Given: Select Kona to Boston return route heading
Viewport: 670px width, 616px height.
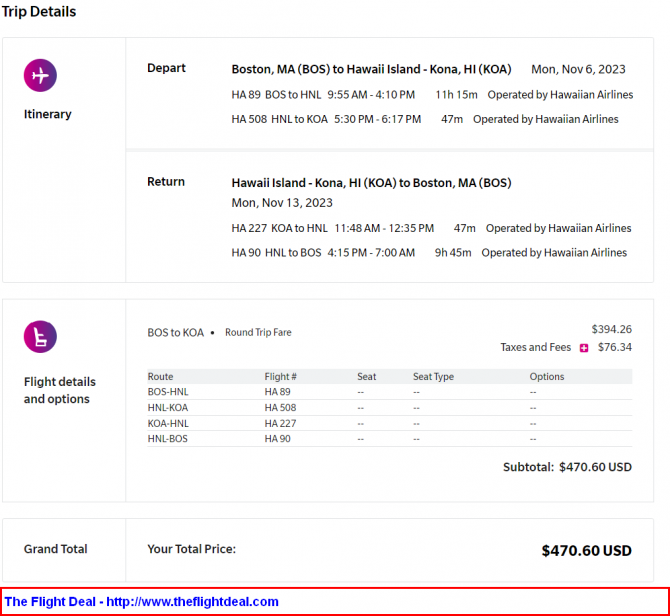Looking at the screenshot, I should click(x=371, y=183).
